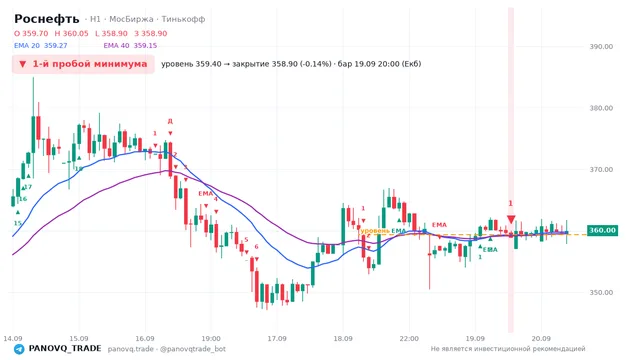
Task: Click the low value 'L 358.90'
Action: tap(111, 33)
